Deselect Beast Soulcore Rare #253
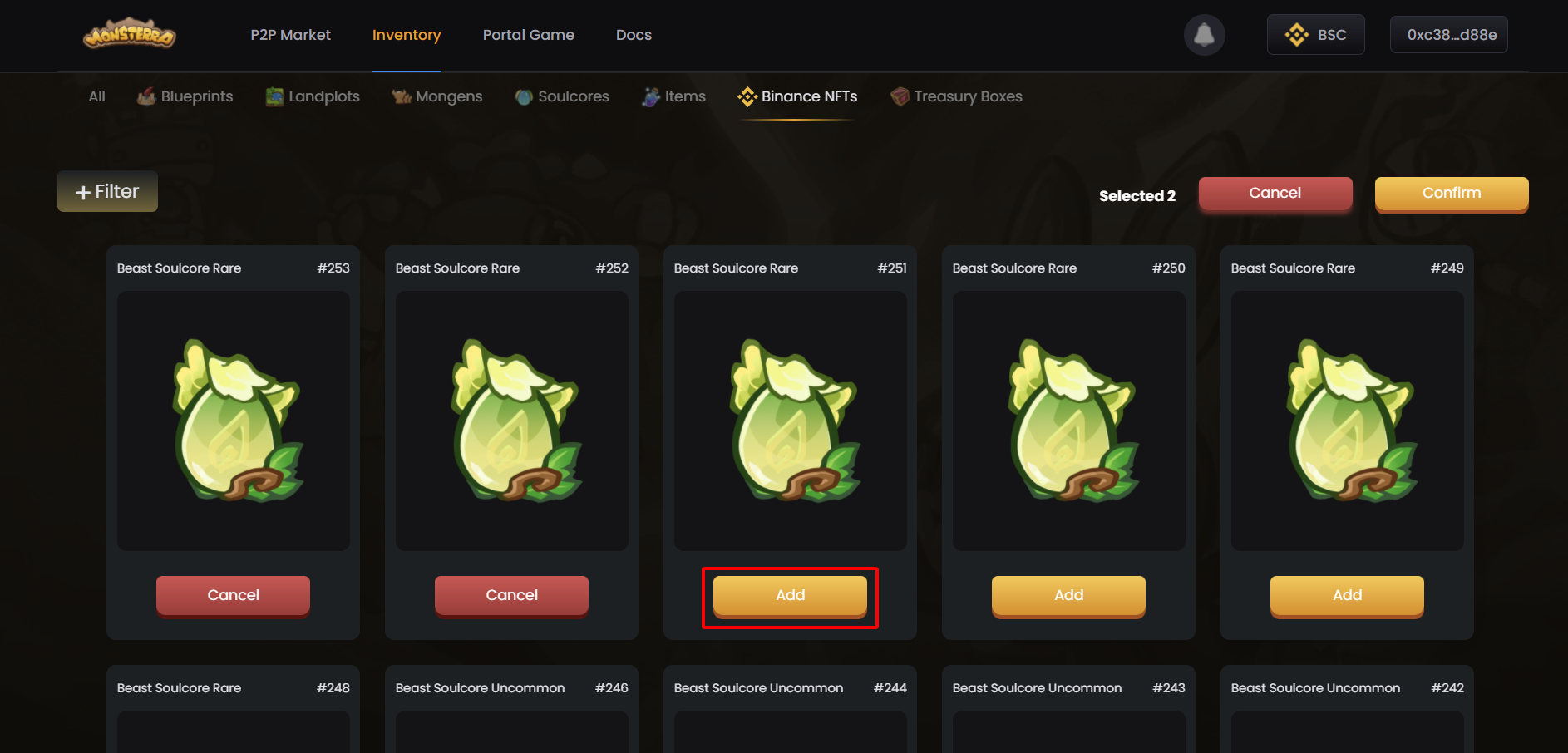Screen dimensions: 1568x753 (233, 596)
